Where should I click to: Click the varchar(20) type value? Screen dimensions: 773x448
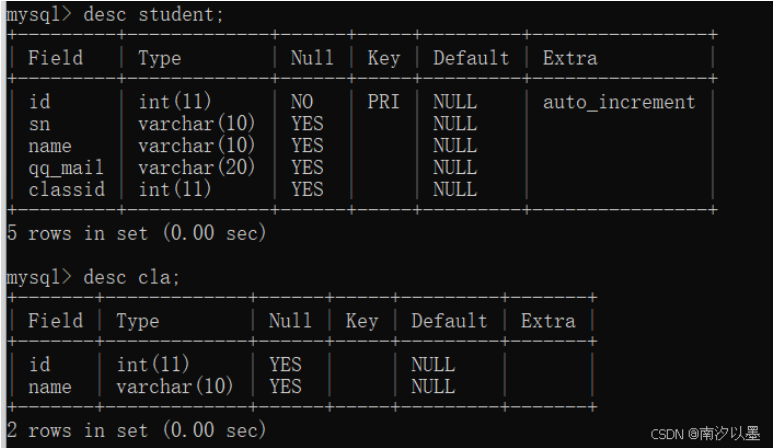tap(196, 168)
